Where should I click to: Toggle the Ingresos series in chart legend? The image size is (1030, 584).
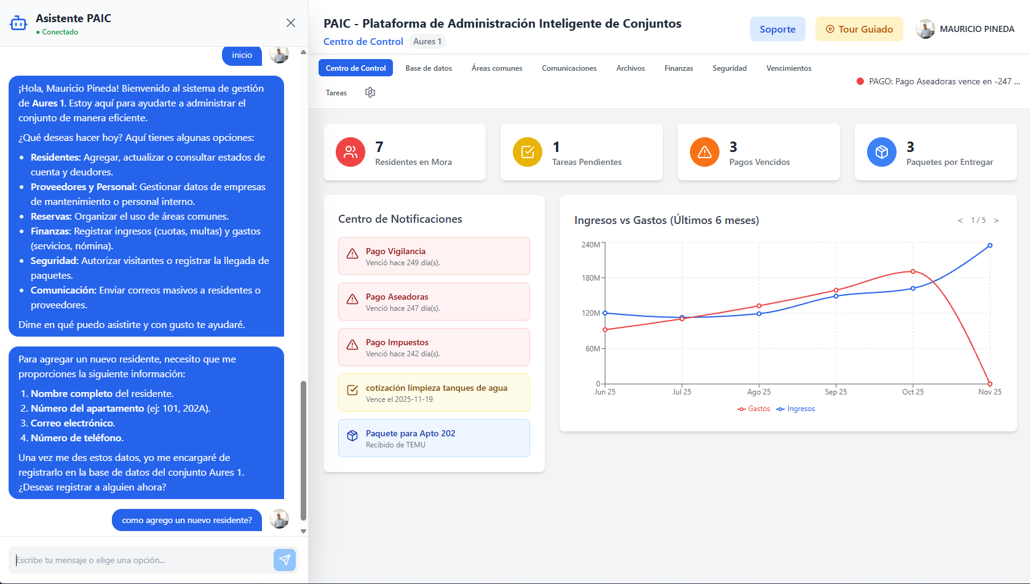point(795,409)
